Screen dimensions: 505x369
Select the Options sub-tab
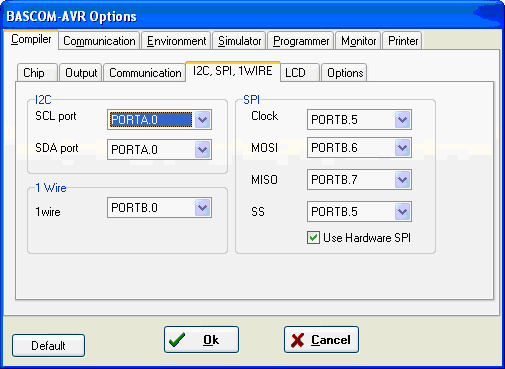coord(344,73)
